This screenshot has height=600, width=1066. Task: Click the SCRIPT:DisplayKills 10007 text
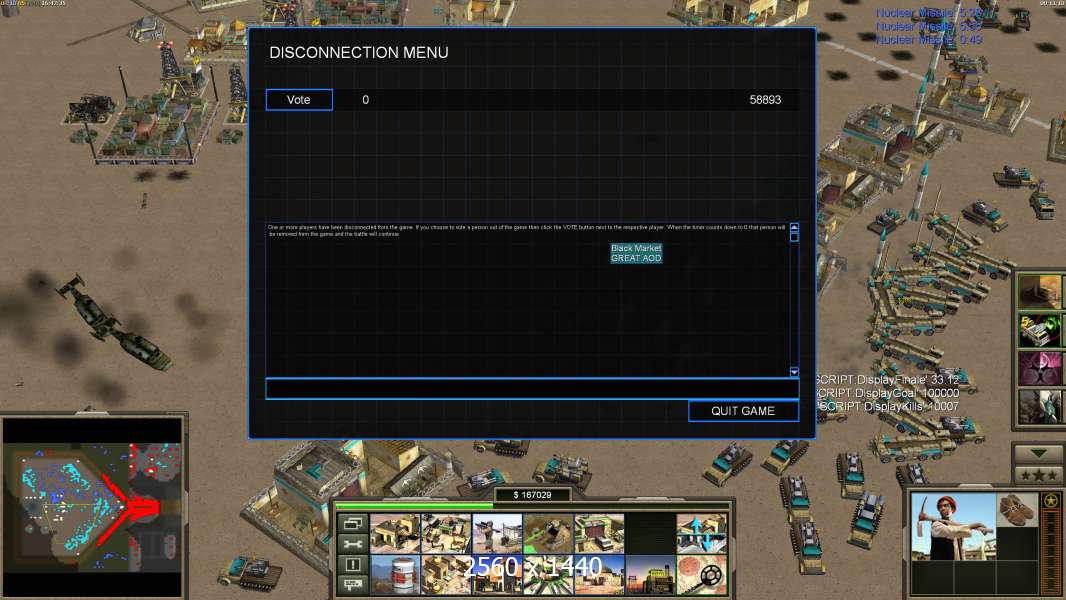coord(887,406)
